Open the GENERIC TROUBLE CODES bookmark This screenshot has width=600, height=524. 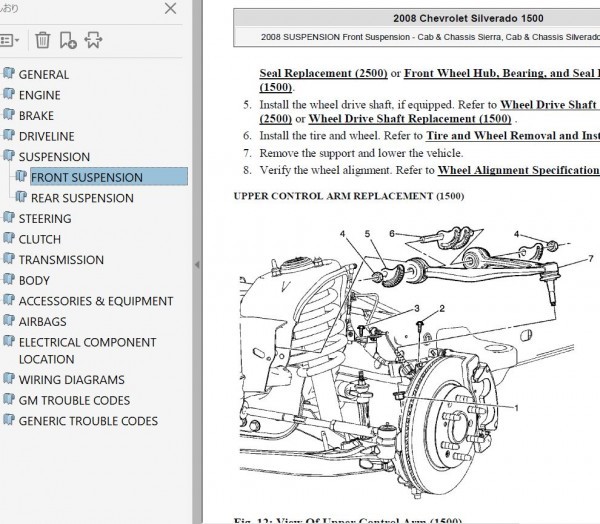click(x=88, y=421)
